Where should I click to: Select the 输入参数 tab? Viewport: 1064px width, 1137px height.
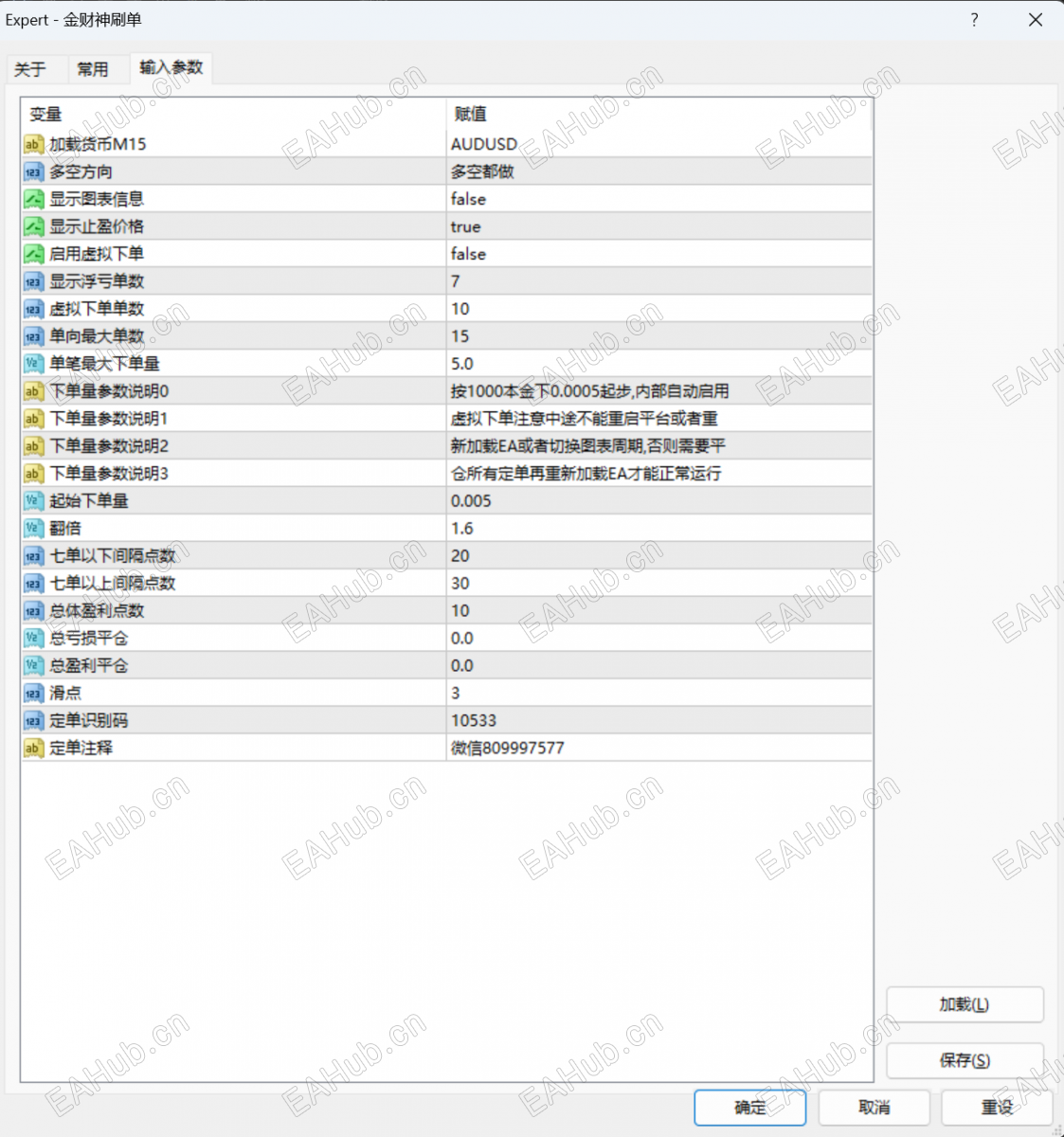pos(171,67)
